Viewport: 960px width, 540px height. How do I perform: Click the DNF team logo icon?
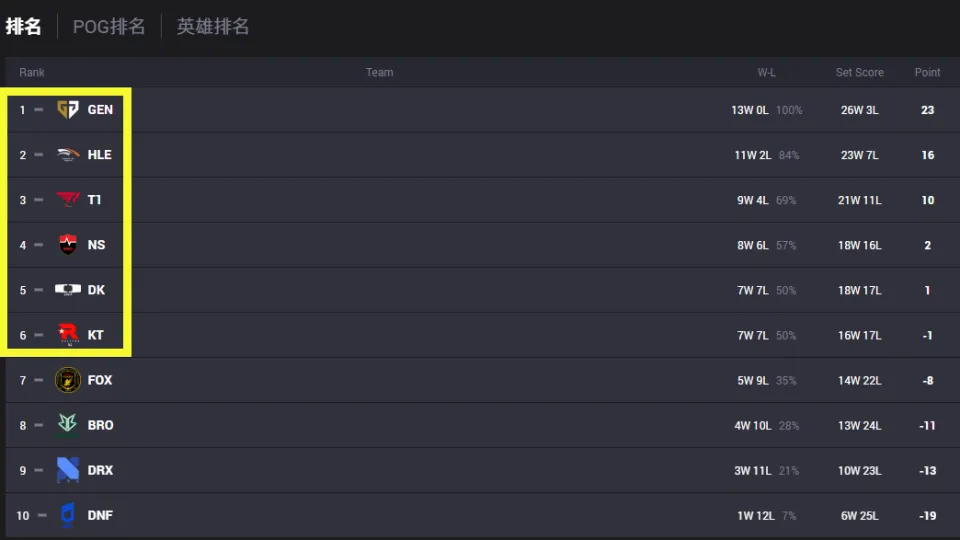68,515
